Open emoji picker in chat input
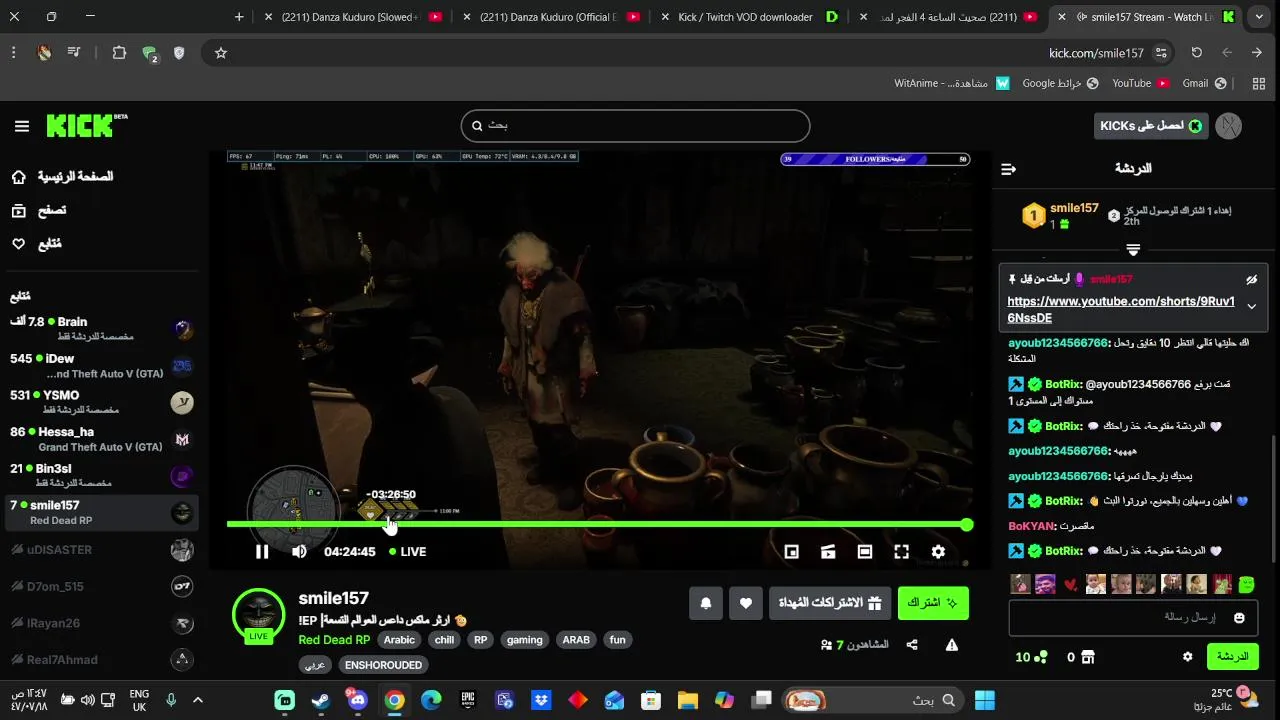1280x720 pixels. (1240, 618)
